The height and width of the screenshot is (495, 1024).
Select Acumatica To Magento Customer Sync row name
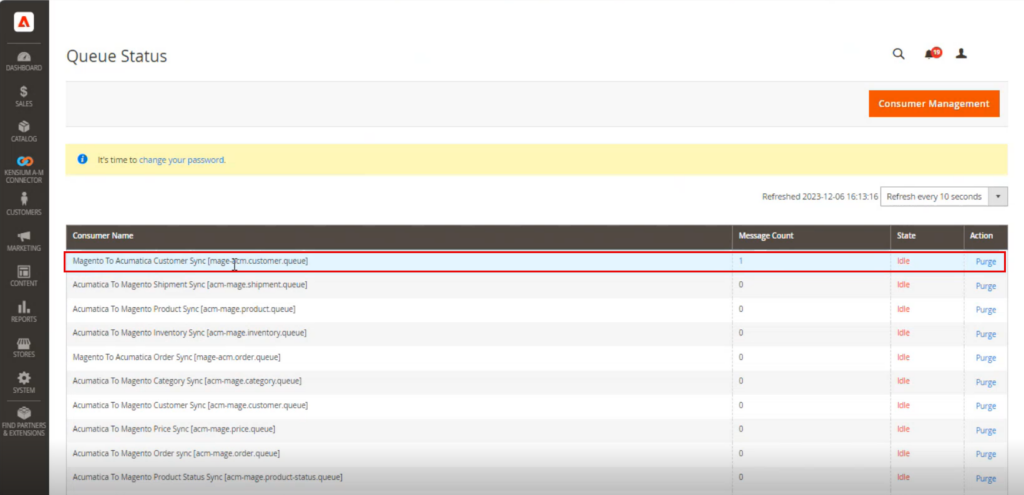pos(190,405)
